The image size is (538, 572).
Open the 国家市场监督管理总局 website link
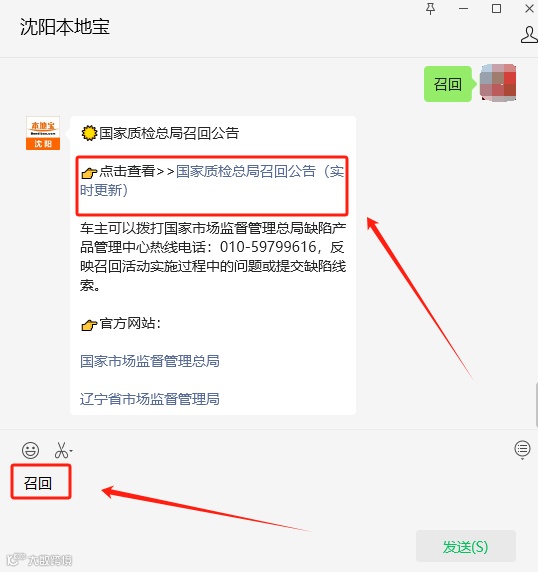[150, 361]
